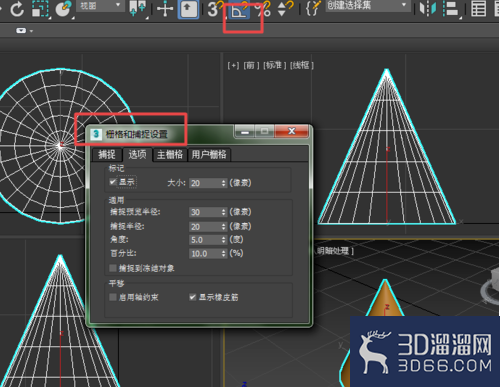Switch to the 选项 tab
The height and width of the screenshot is (387, 500).
137,155
